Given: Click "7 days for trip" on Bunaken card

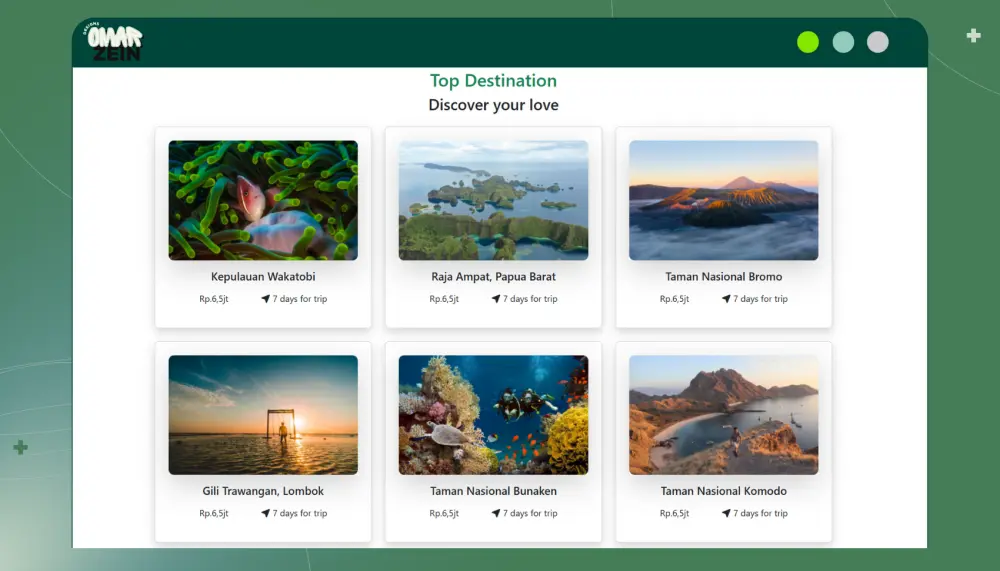Looking at the screenshot, I should [530, 514].
